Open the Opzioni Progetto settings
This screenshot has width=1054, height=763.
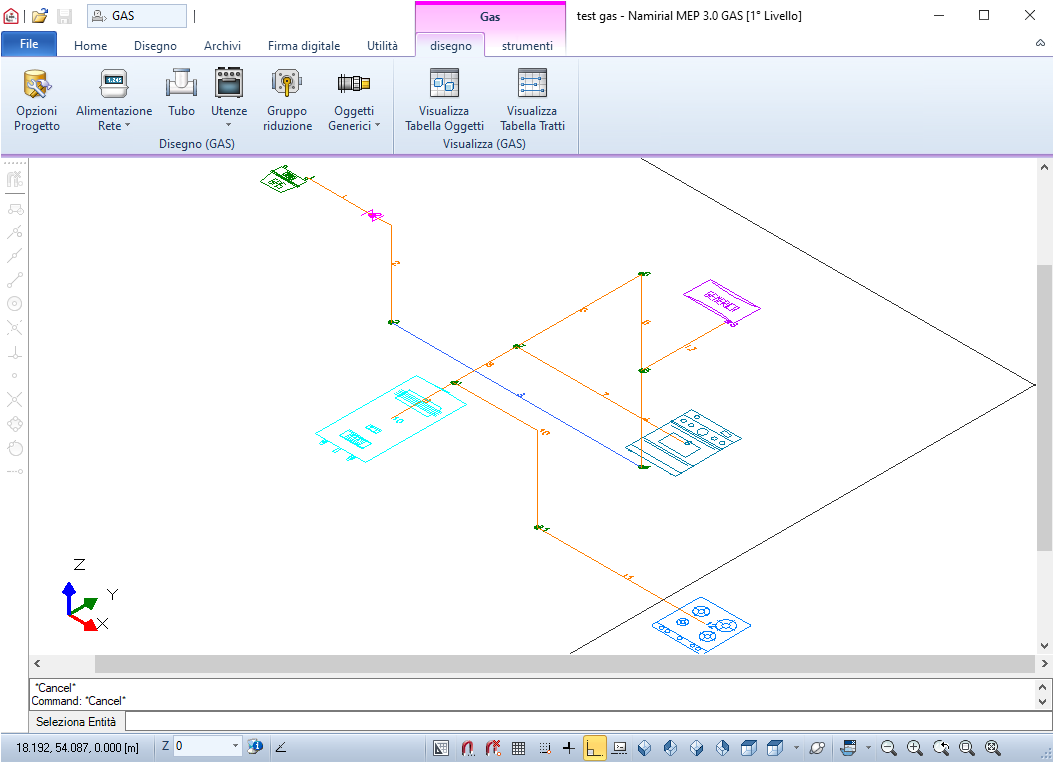pyautogui.click(x=37, y=101)
